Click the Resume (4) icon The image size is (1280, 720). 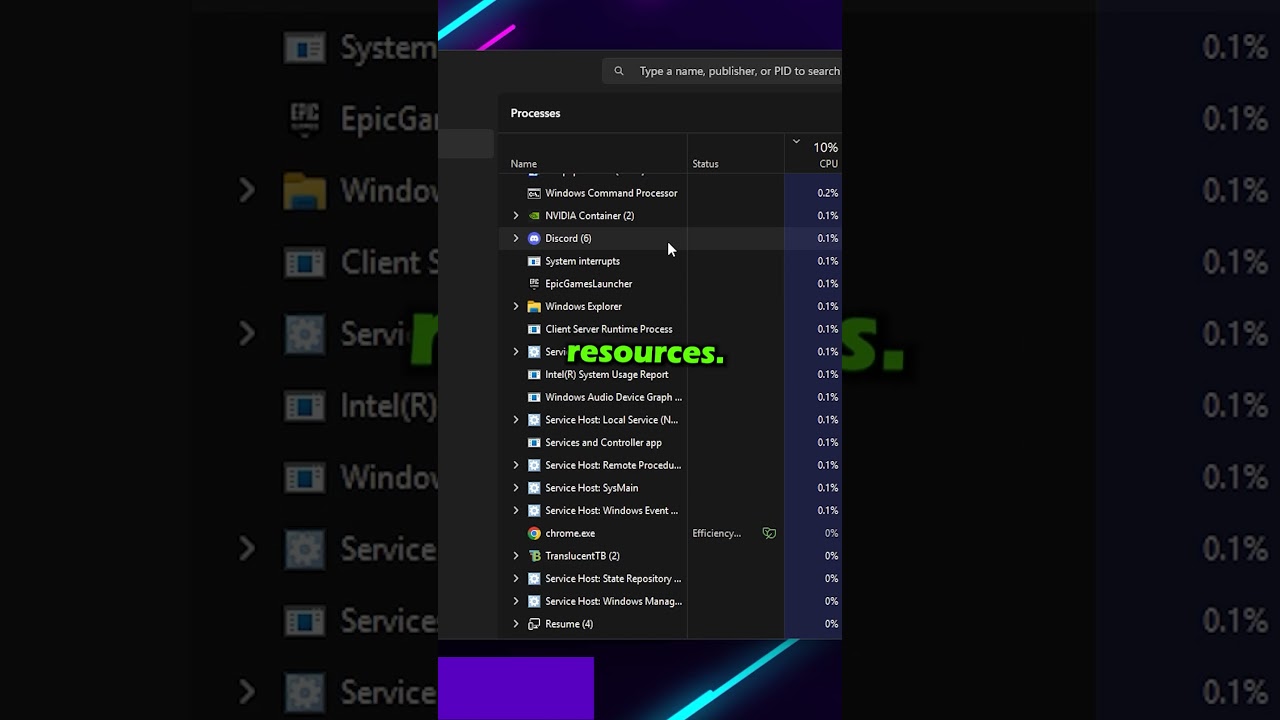point(534,624)
